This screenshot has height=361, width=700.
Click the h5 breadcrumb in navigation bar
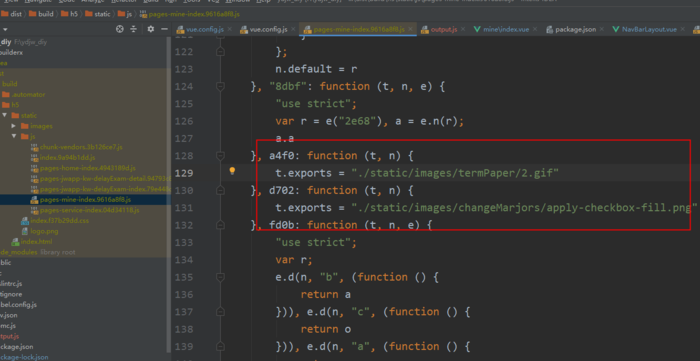[69, 14]
